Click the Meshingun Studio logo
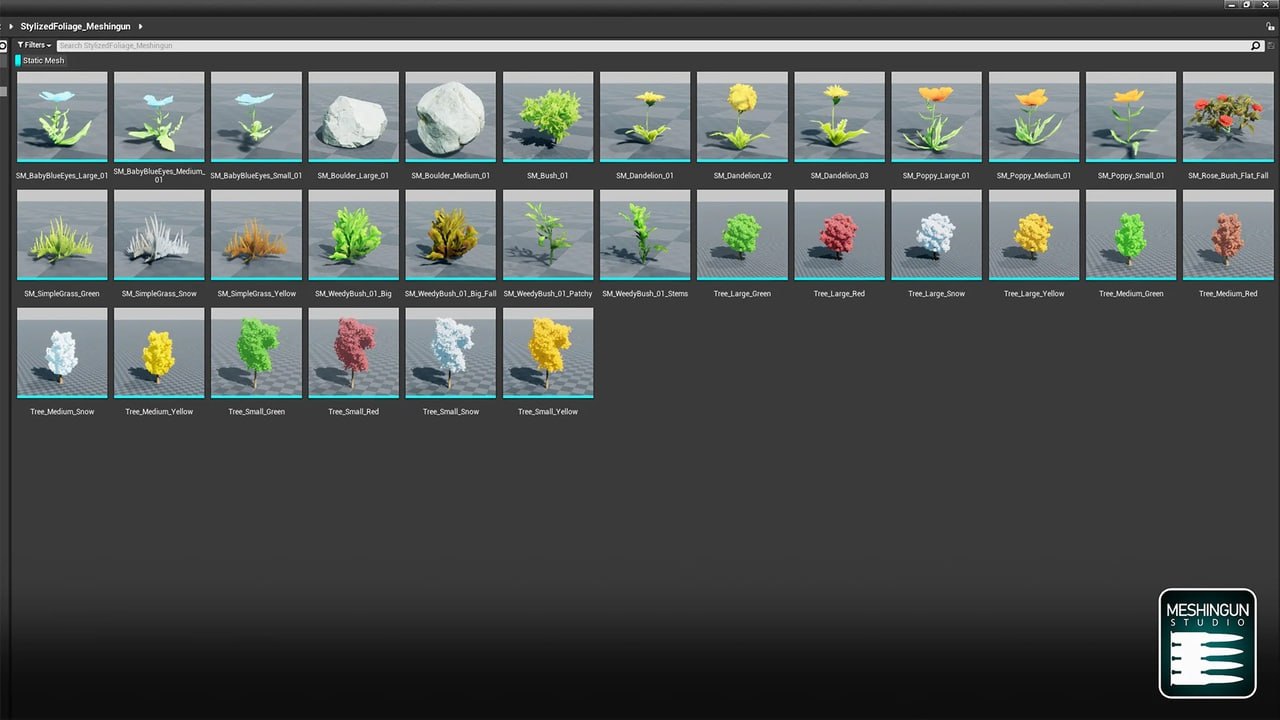 point(1207,643)
